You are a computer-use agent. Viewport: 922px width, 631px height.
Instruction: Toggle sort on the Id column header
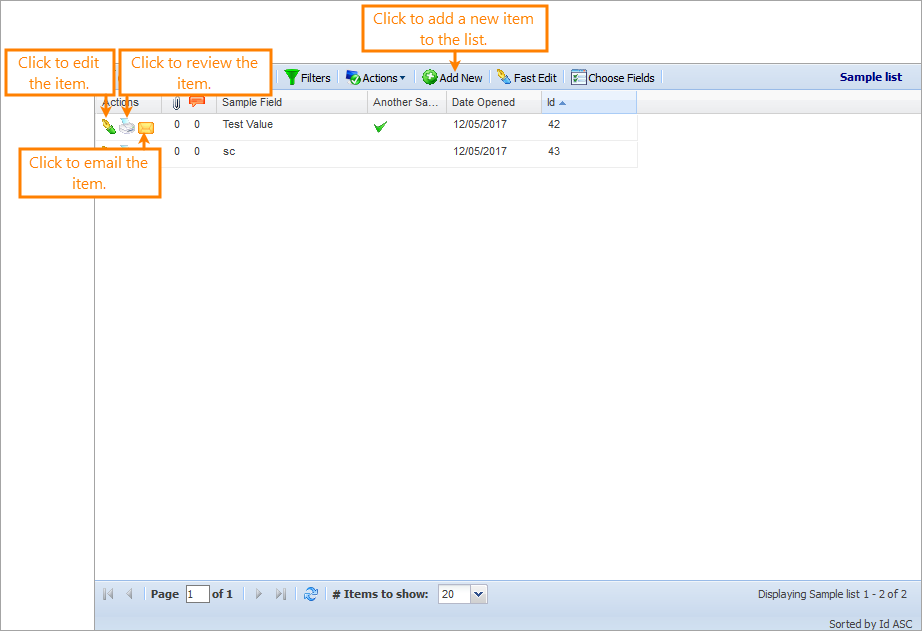[589, 102]
